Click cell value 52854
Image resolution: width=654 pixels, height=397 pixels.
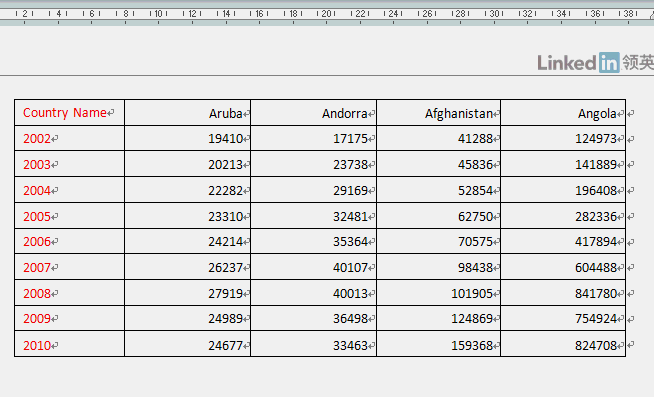[x=475, y=190]
